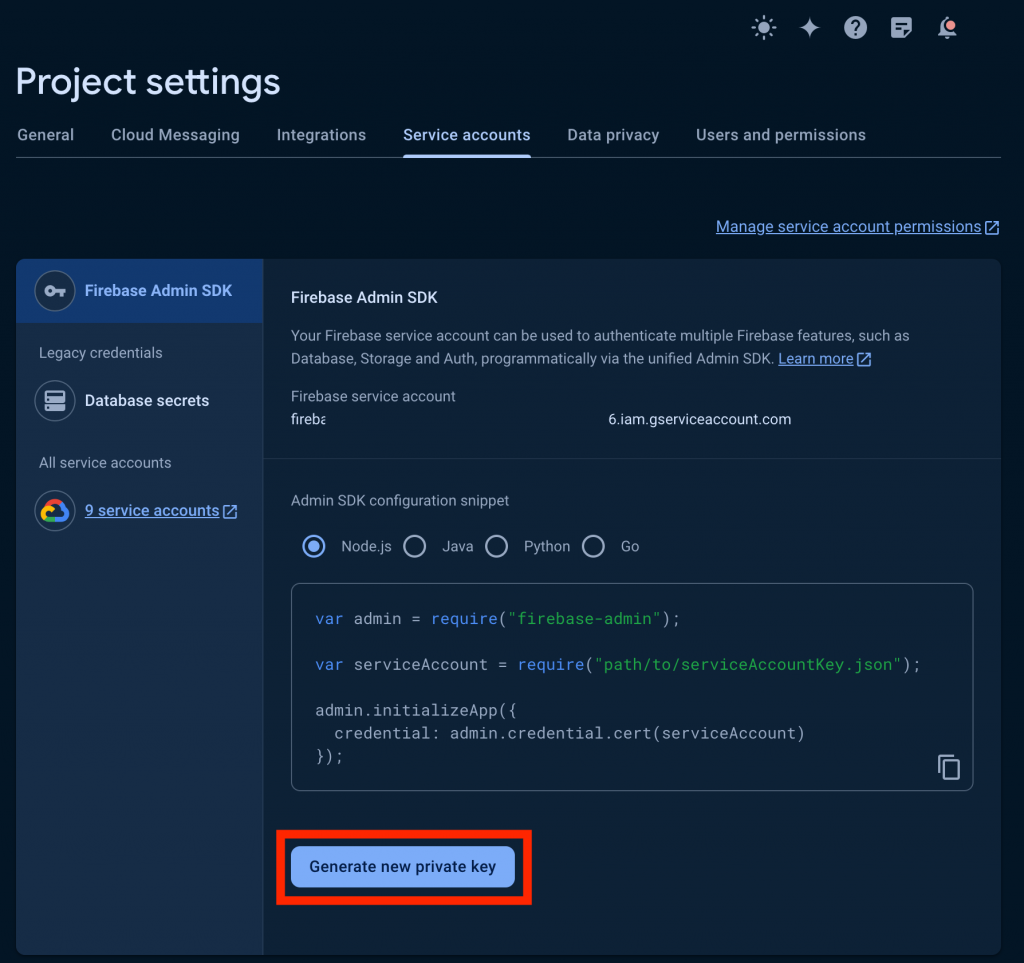Click the Python label

point(547,546)
